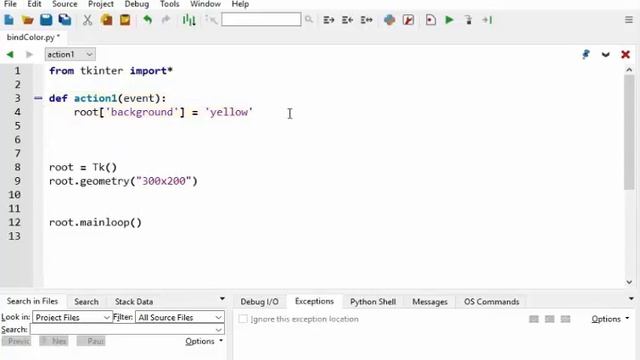The image size is (640, 360).
Task: Click the auto-indent lines icon
Action: pos(367,20)
